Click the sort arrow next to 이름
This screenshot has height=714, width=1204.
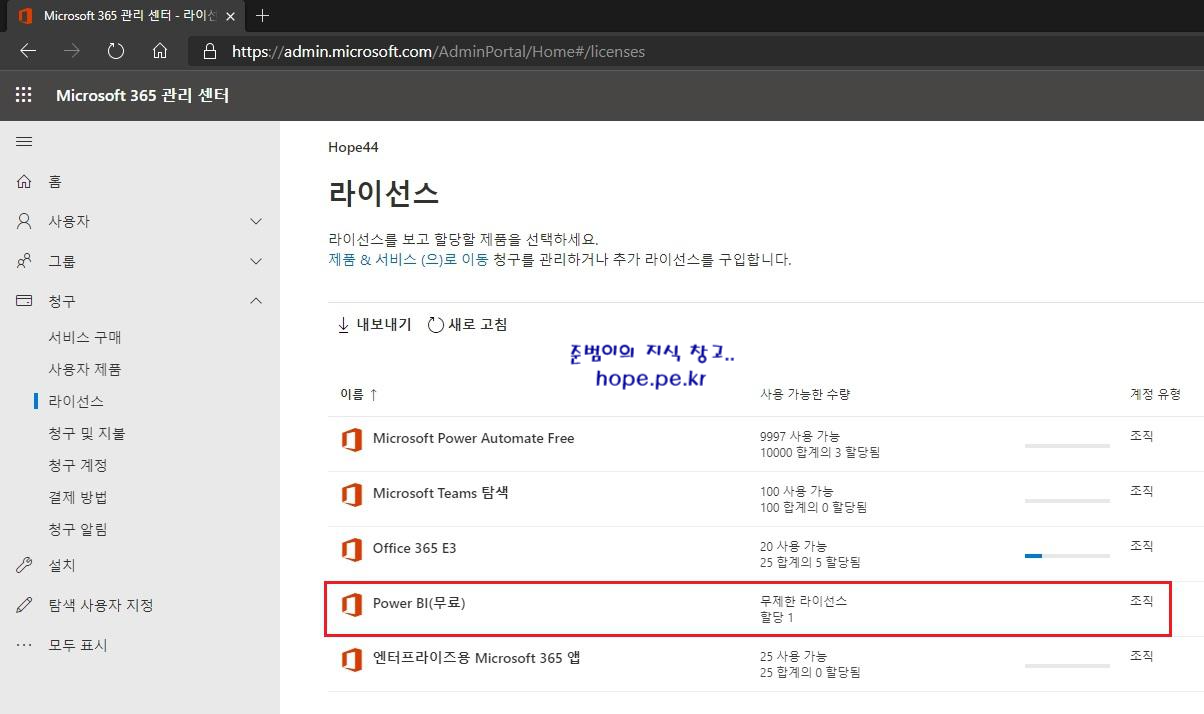click(x=373, y=395)
